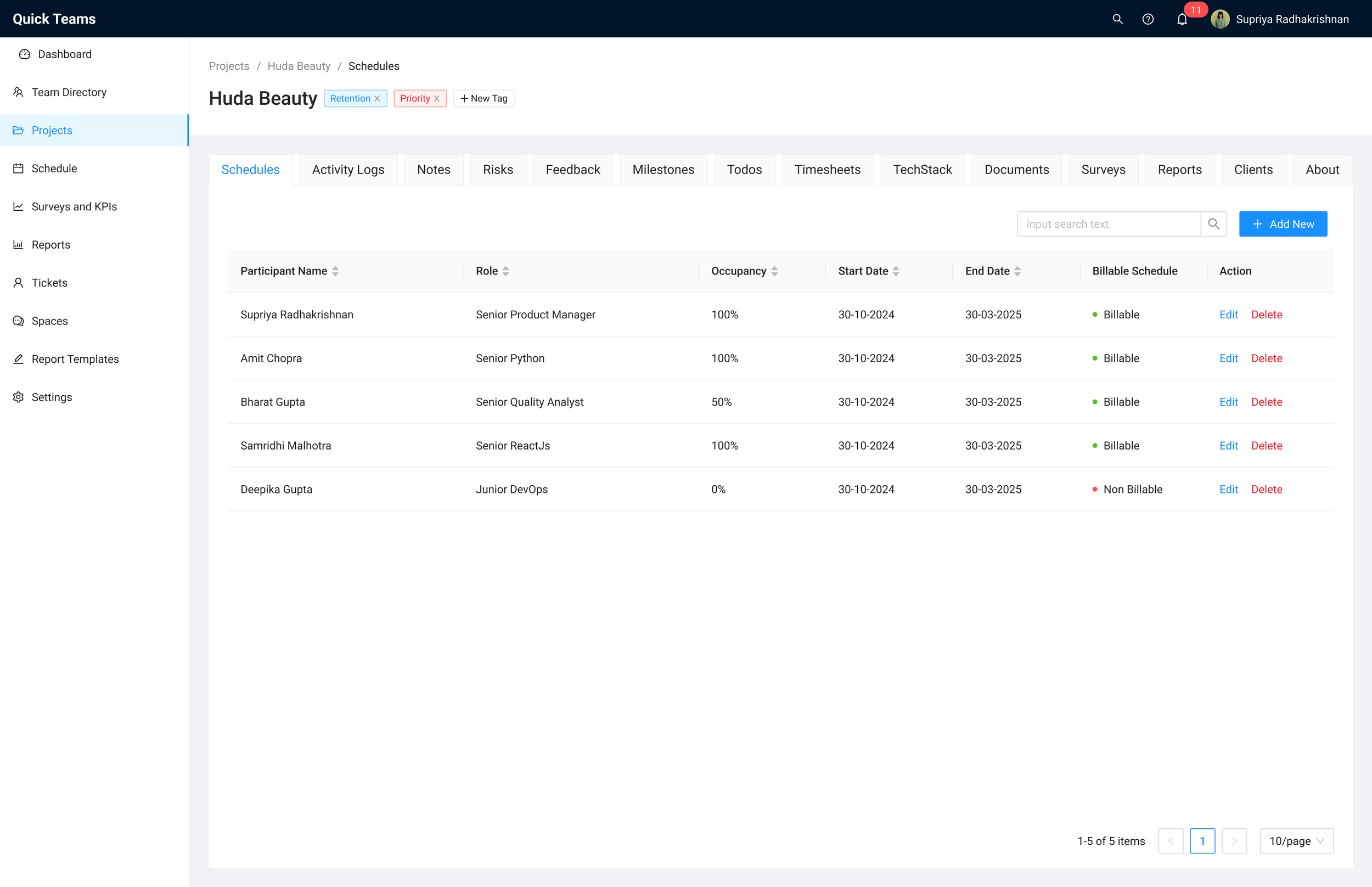Click the Team Directory people icon
This screenshot has width=1372, height=887.
coord(19,92)
